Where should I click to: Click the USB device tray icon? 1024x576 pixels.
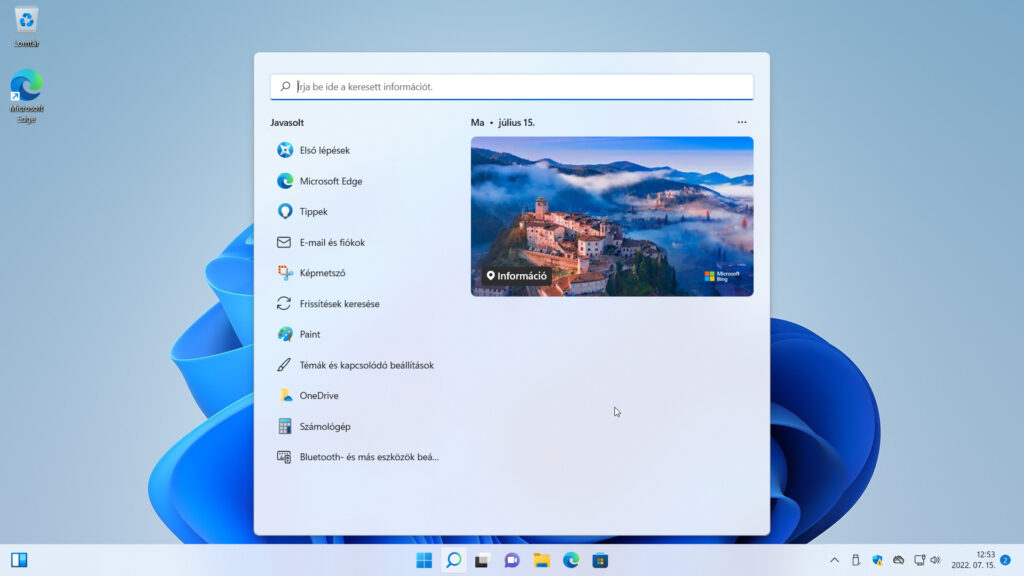click(856, 560)
